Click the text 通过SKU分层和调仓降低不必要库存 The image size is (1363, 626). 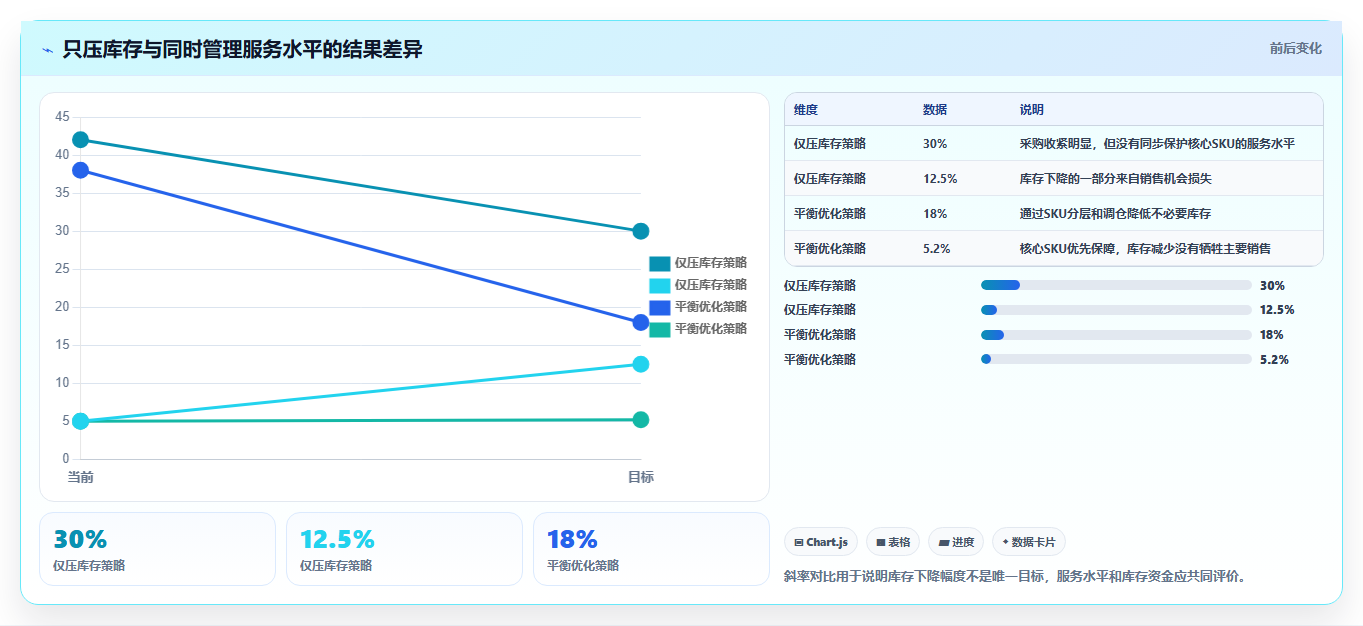1115,214
